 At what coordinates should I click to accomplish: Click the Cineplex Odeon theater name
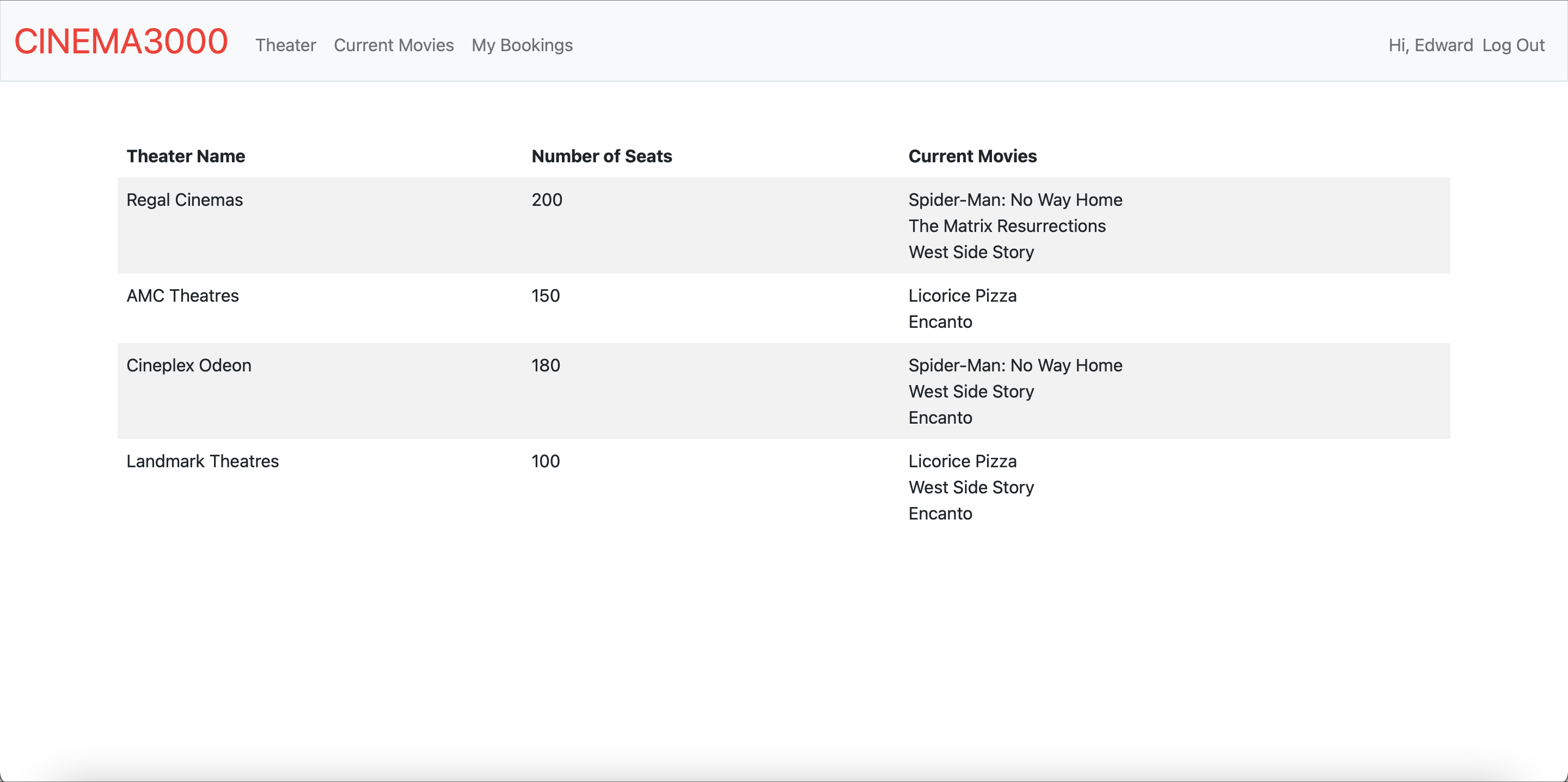tap(189, 365)
